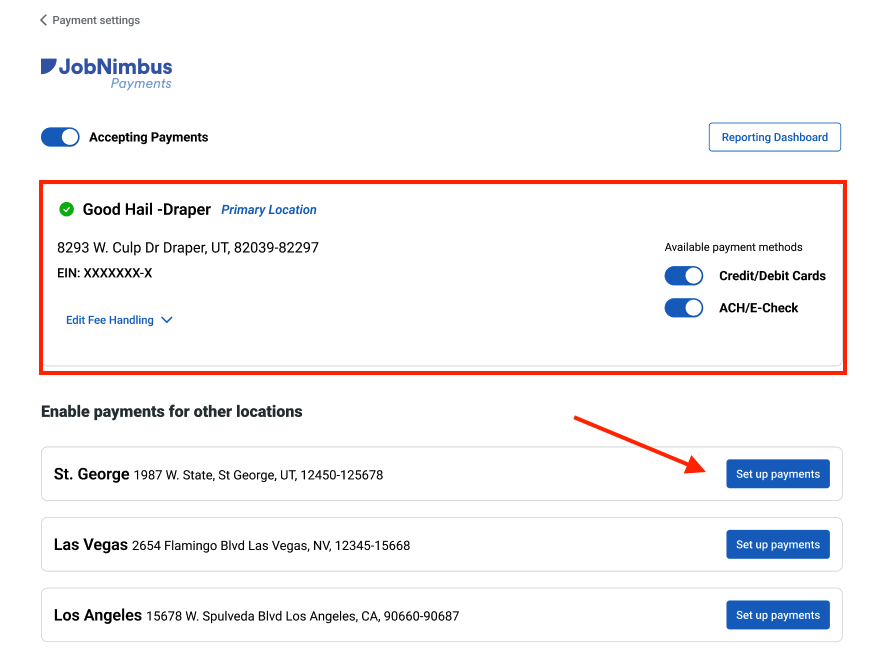Disable the ACH/E-Check payment method
The image size is (888, 669).
click(684, 308)
